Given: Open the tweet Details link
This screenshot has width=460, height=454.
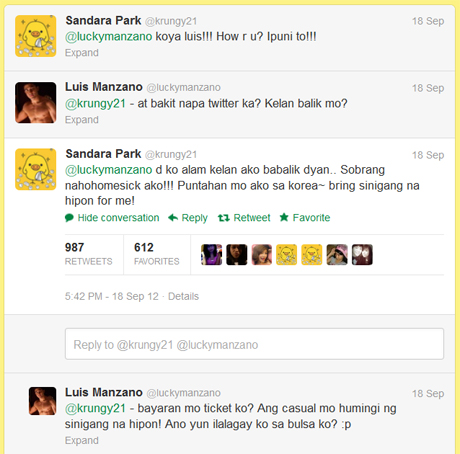Looking at the screenshot, I should pyautogui.click(x=183, y=296).
